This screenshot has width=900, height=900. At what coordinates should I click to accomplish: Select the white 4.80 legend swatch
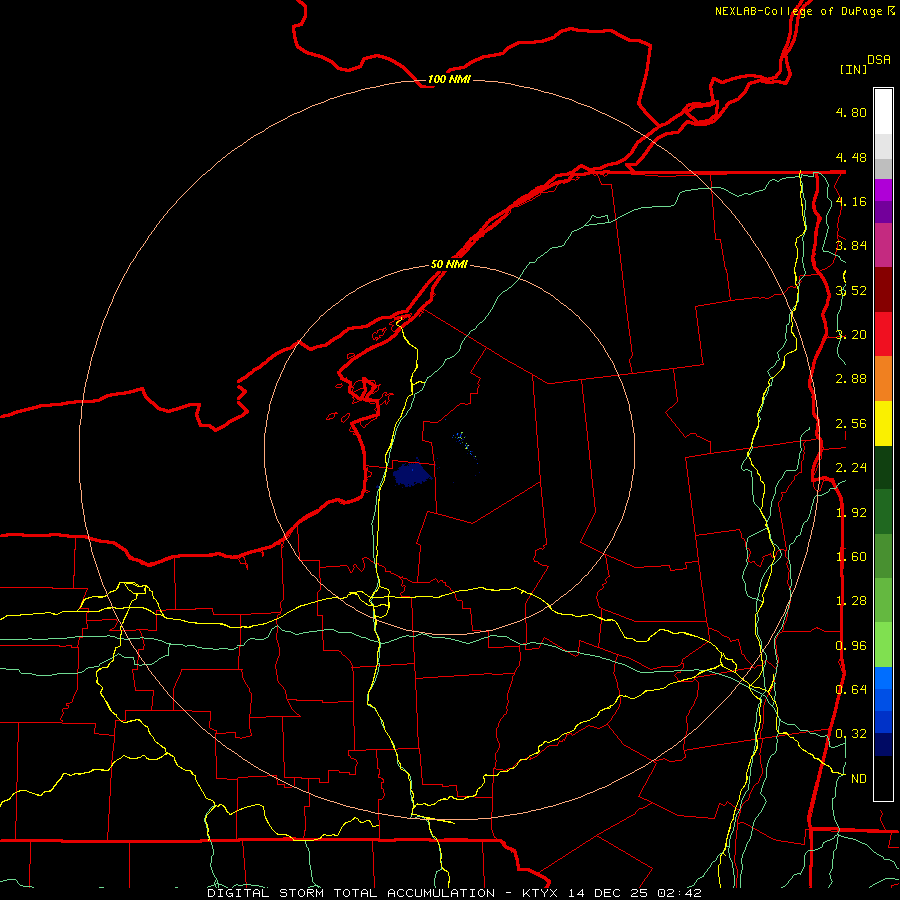(x=883, y=112)
